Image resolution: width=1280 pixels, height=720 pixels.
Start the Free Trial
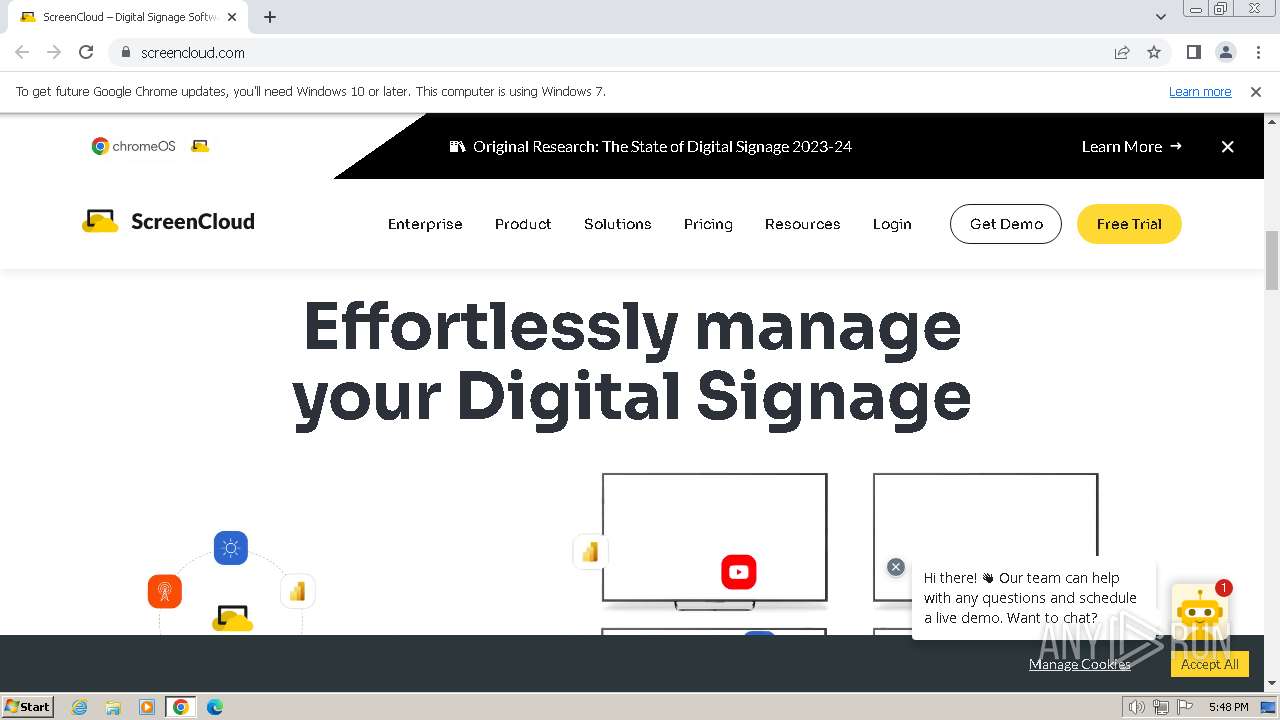pos(1129,224)
